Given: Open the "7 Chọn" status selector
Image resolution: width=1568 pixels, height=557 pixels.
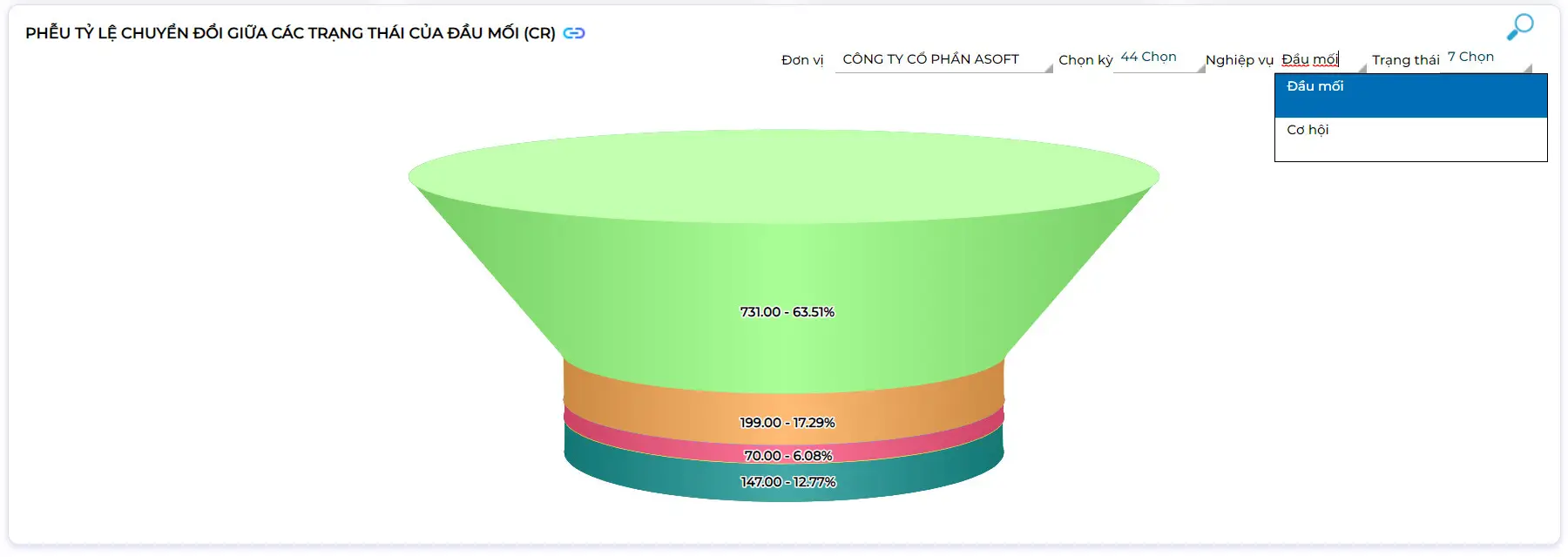Looking at the screenshot, I should click(x=1470, y=58).
